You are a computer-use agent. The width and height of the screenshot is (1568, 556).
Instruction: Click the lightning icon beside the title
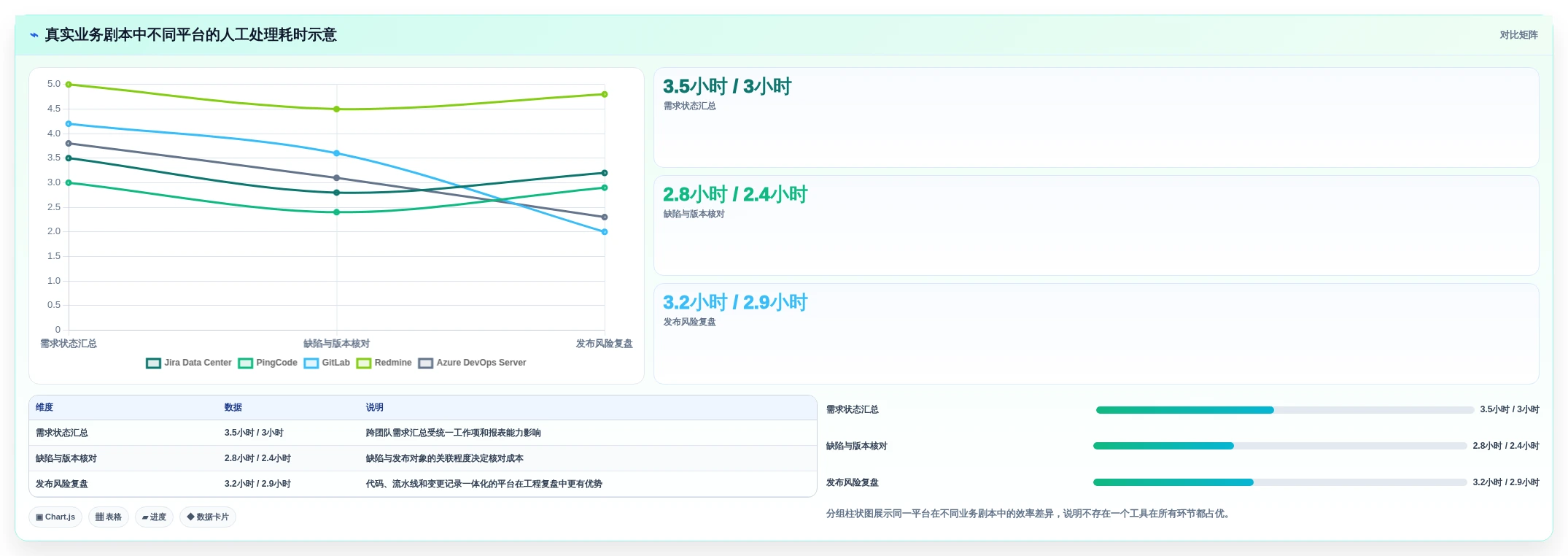tap(34, 35)
